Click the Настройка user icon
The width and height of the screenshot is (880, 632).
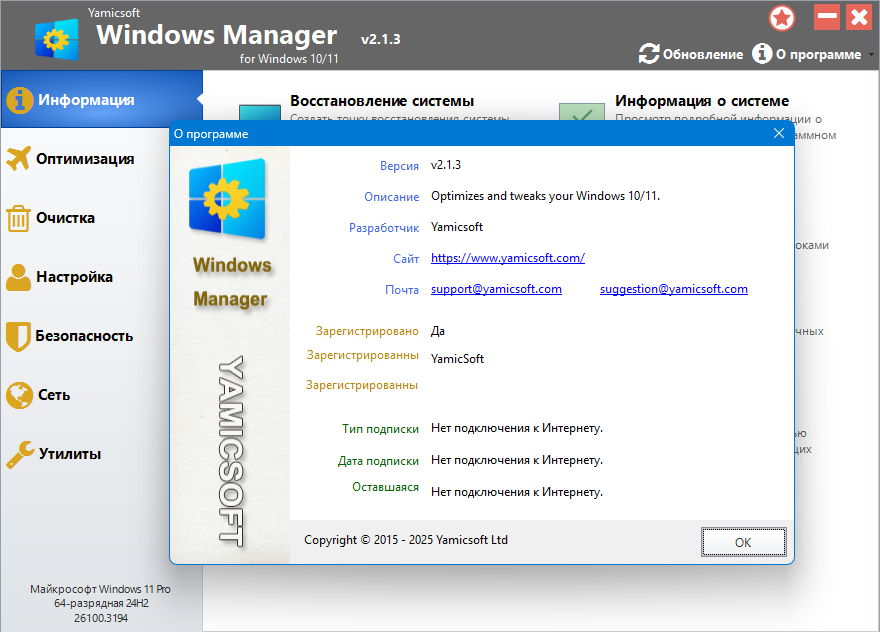19,277
